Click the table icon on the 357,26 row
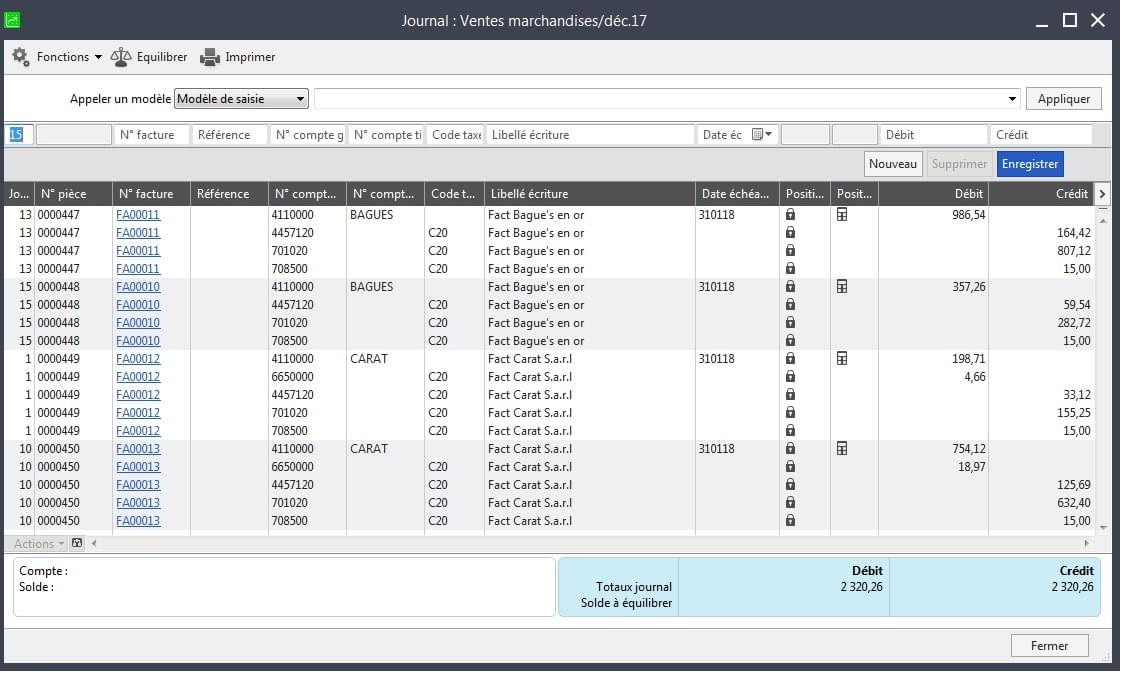 pos(842,286)
